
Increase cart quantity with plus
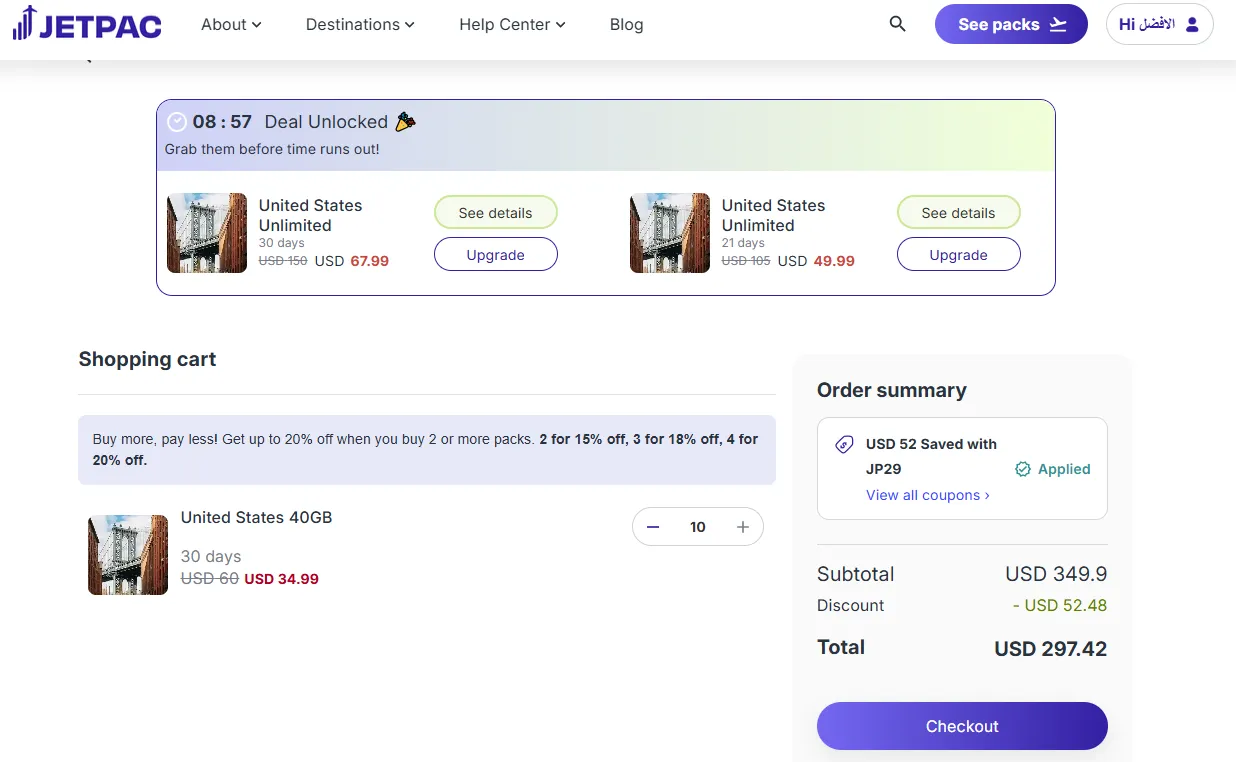(x=743, y=527)
